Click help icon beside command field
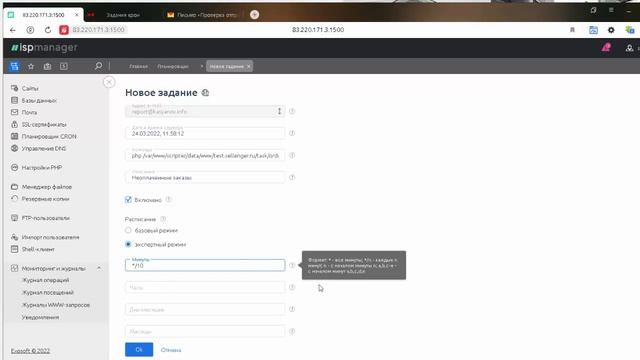 (292, 155)
